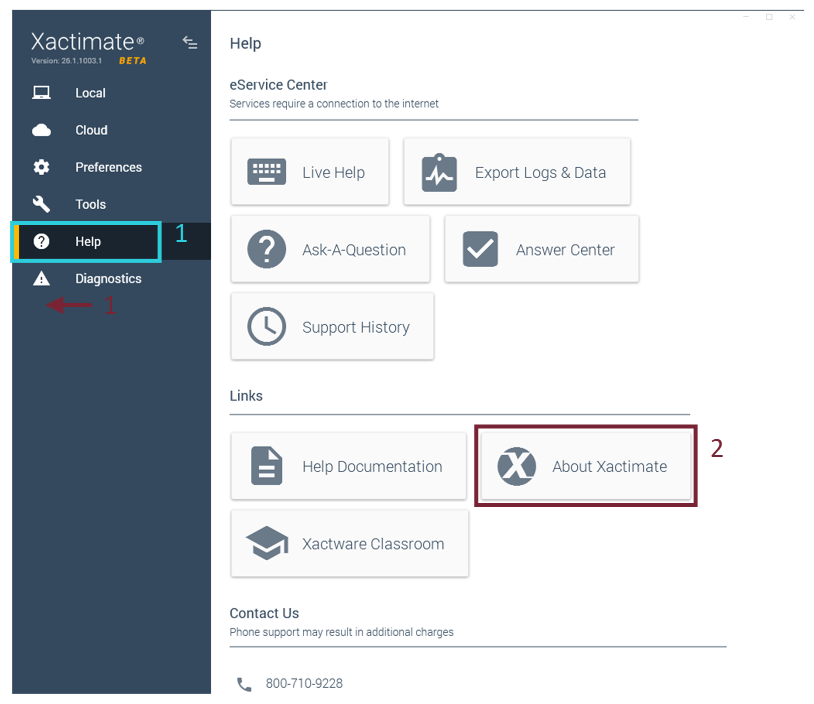Click the phone number 800-710-9228

tap(304, 684)
